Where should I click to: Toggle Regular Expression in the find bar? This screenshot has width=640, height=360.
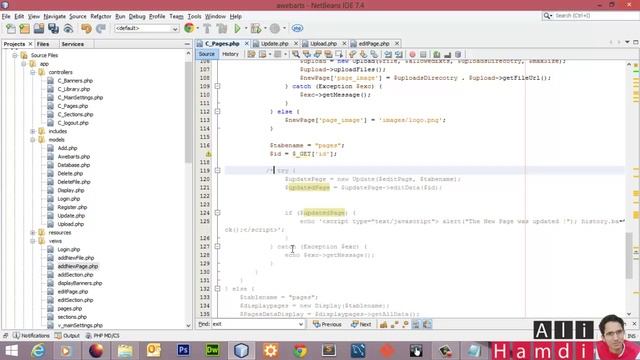pyautogui.click(x=405, y=324)
